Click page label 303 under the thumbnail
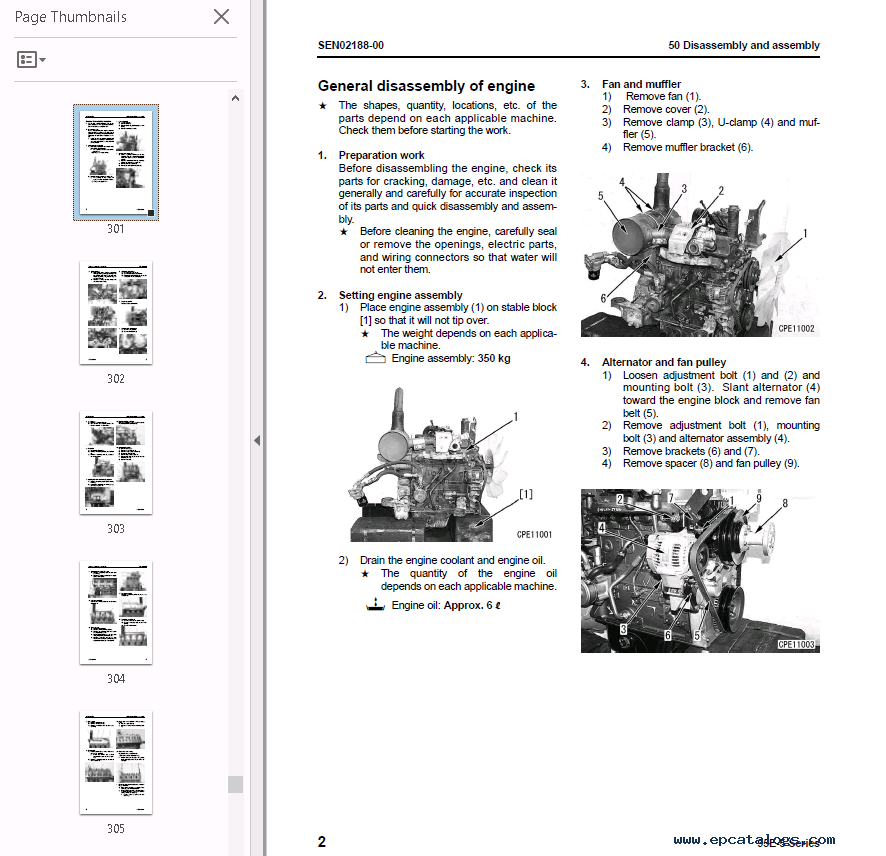This screenshot has height=856, width=886. (x=116, y=529)
